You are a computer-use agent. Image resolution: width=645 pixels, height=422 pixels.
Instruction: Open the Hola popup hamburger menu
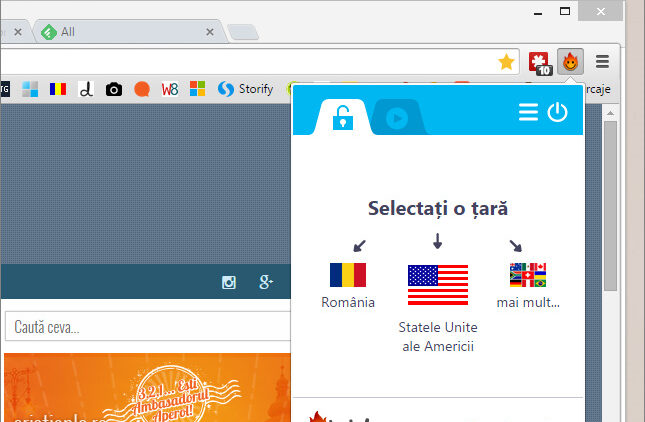tap(528, 113)
